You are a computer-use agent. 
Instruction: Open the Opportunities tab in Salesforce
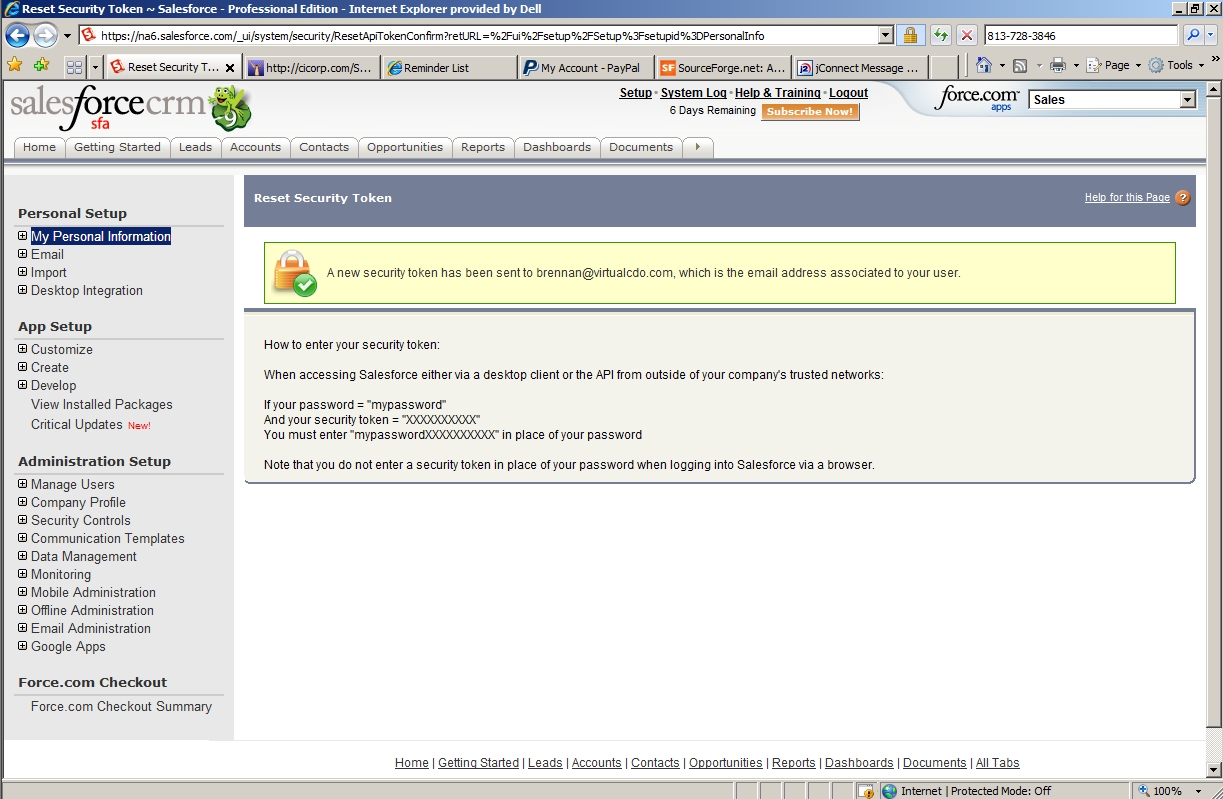[405, 147]
